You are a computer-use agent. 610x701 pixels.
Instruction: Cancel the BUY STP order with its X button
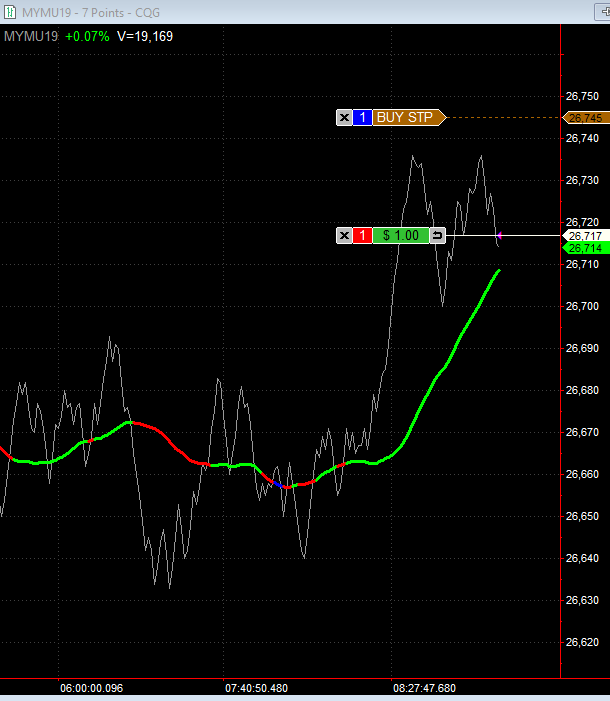(x=344, y=118)
